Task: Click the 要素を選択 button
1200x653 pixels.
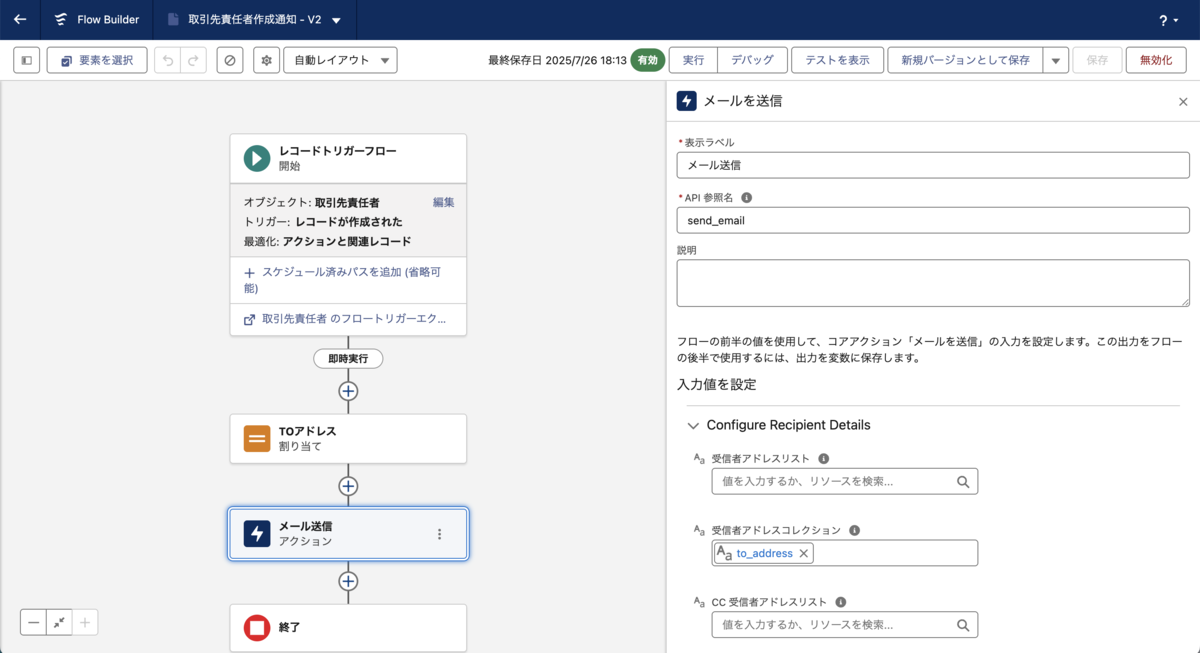Action: tap(97, 60)
